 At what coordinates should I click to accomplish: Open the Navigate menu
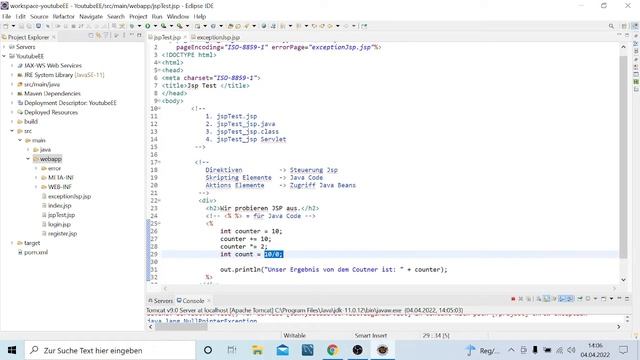91,16
